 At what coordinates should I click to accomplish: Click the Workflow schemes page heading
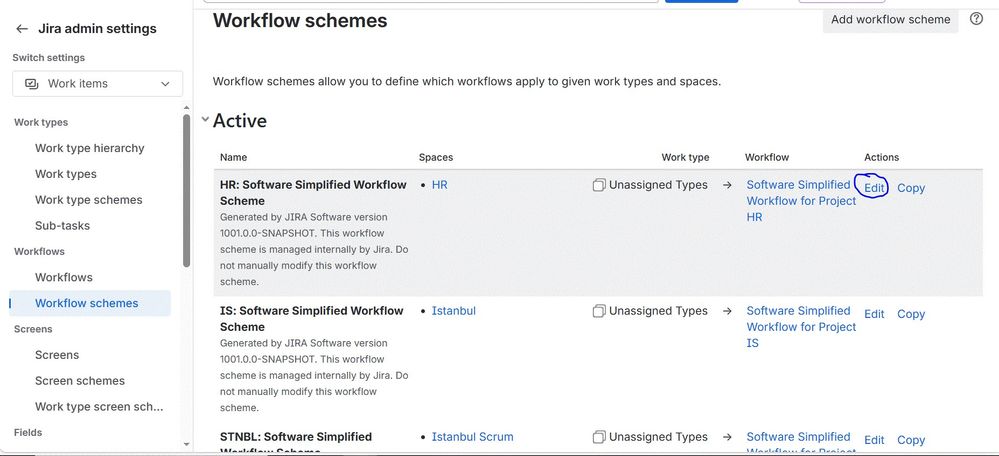pyautogui.click(x=300, y=20)
